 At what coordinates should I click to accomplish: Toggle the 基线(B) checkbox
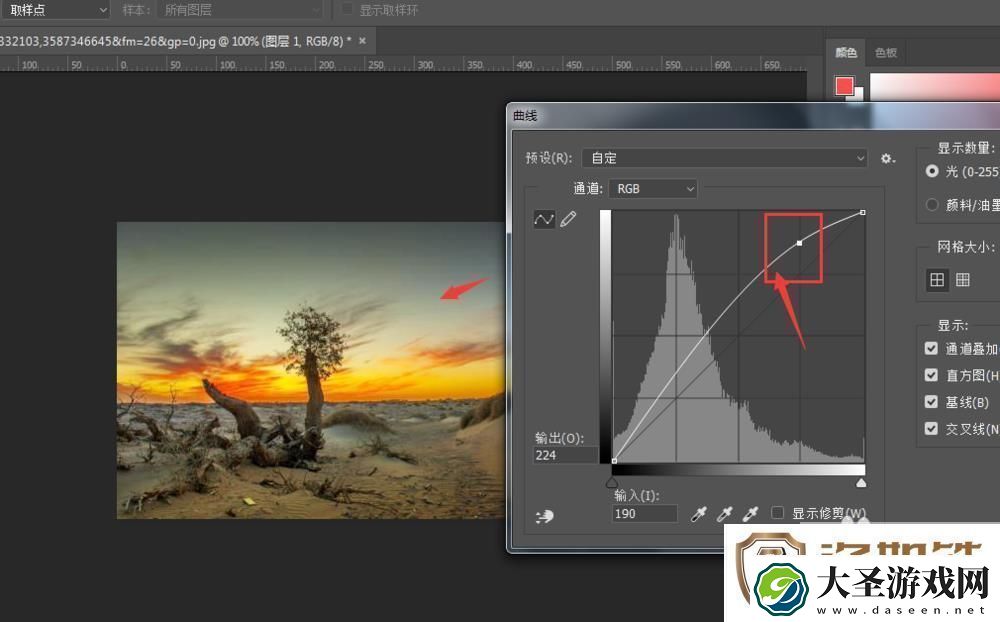(x=931, y=402)
